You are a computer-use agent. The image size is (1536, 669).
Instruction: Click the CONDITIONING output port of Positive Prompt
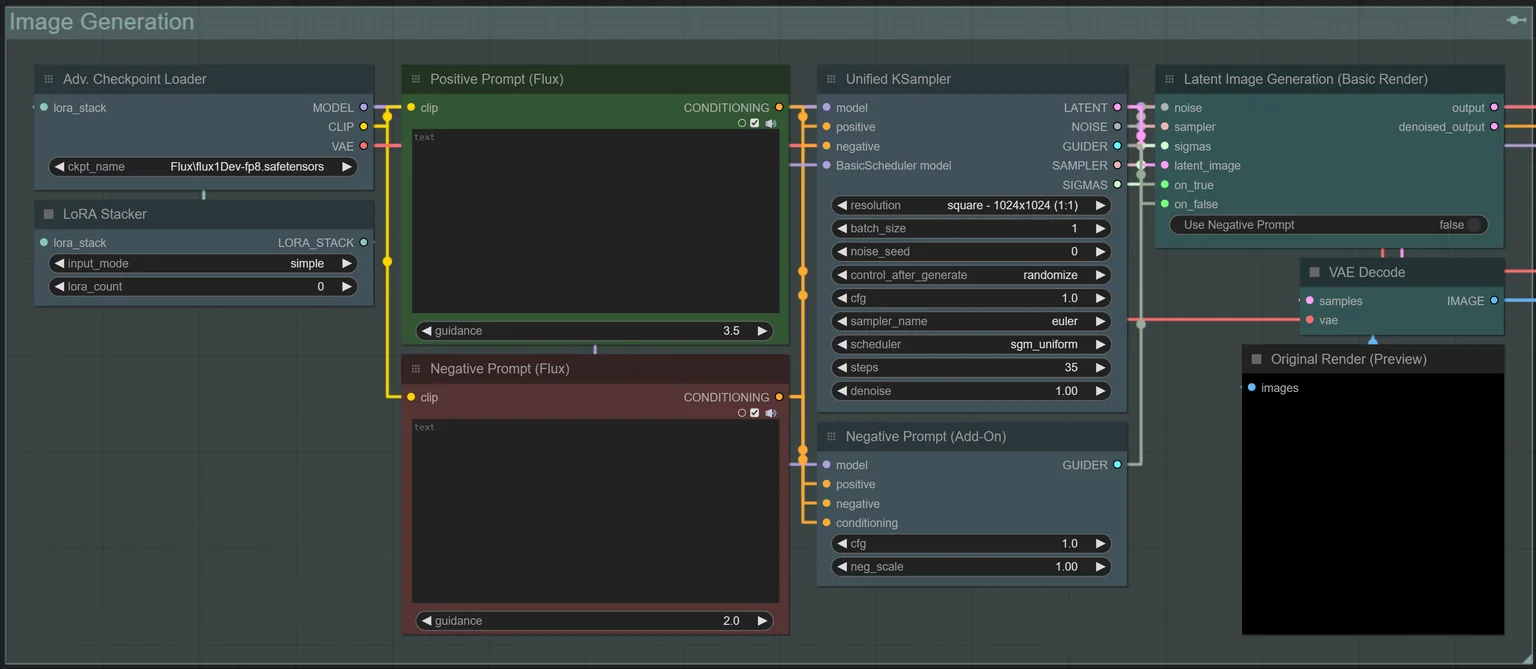pyautogui.click(x=779, y=107)
